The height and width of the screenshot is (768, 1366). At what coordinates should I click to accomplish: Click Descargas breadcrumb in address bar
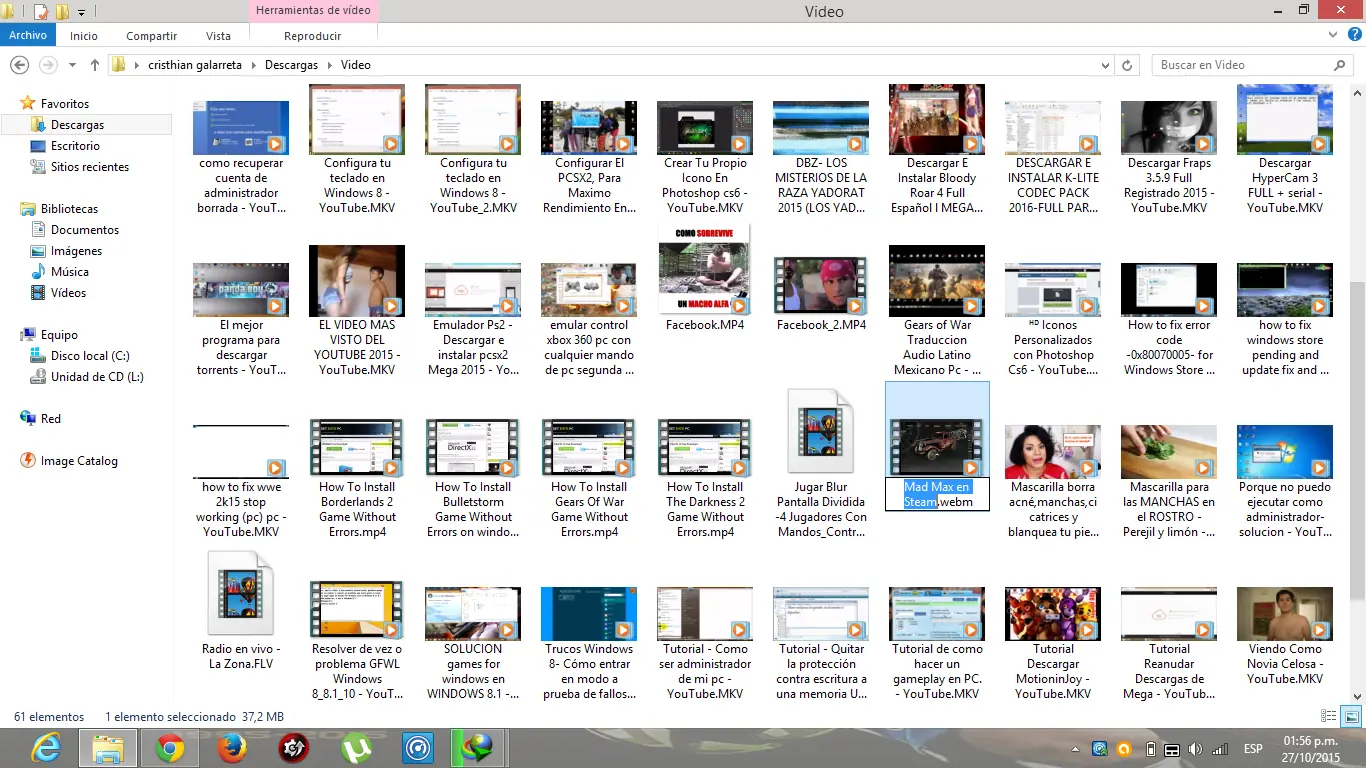pyautogui.click(x=291, y=65)
